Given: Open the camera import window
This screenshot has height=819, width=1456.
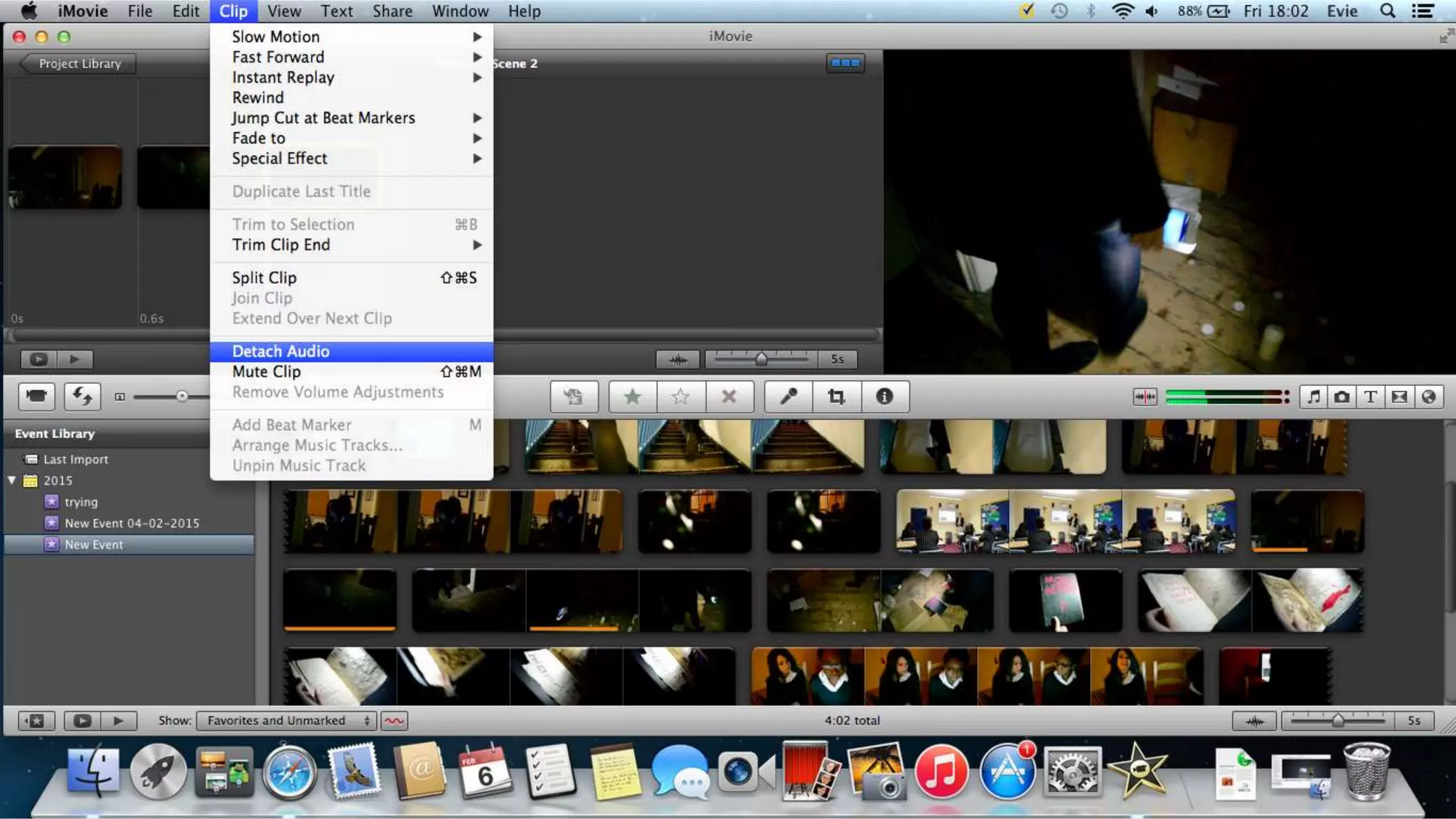Looking at the screenshot, I should pos(36,396).
